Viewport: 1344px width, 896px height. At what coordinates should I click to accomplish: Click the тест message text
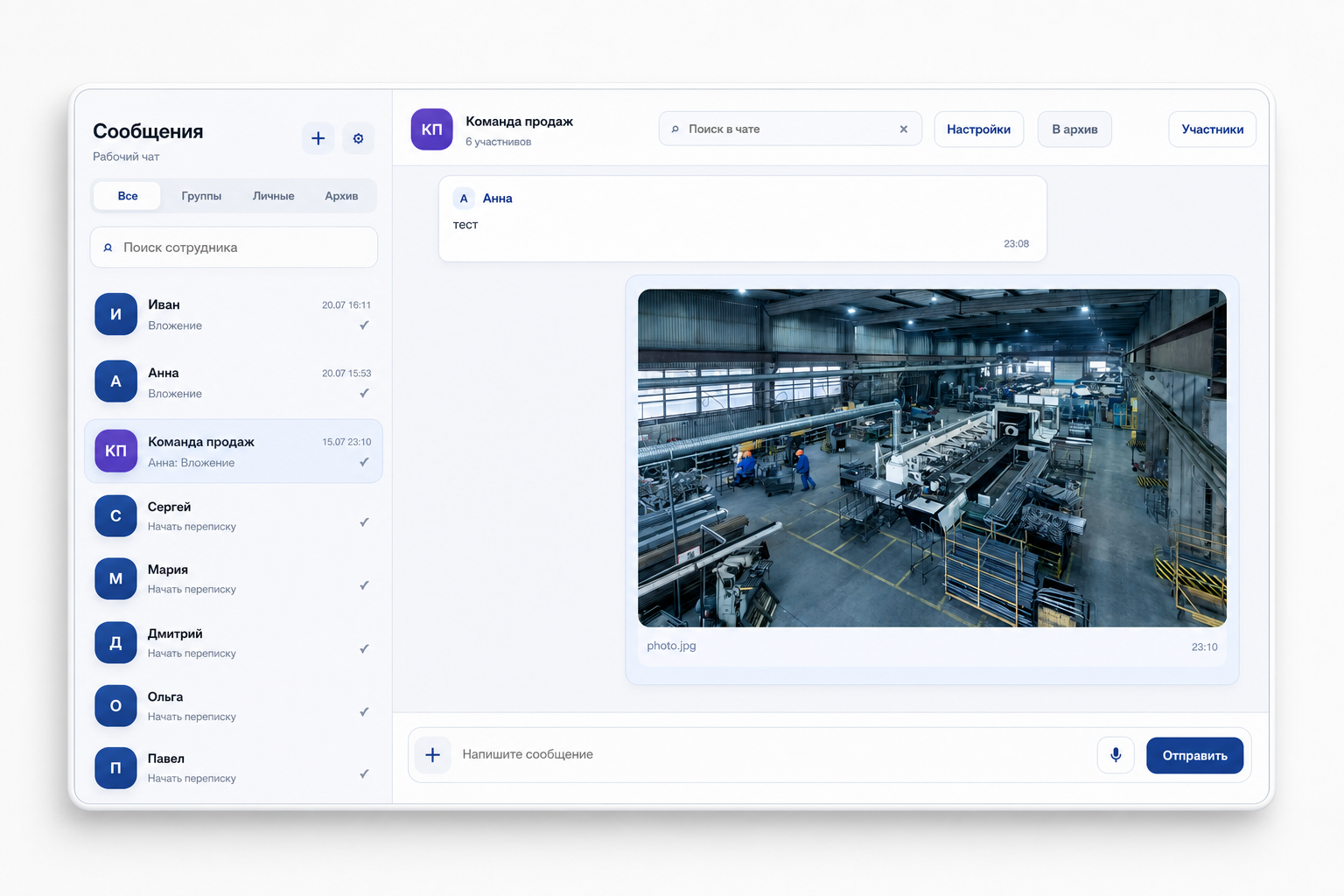point(465,225)
